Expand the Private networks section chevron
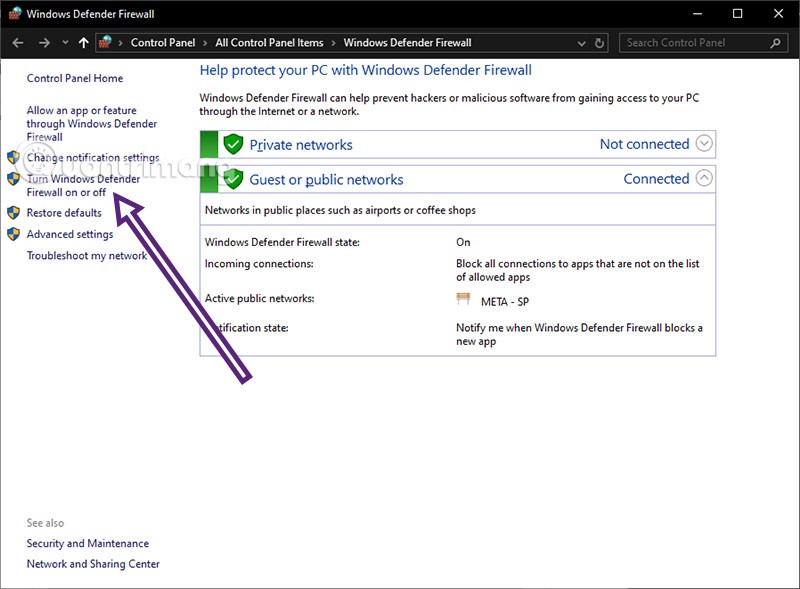Image resolution: width=800 pixels, height=589 pixels. tap(704, 144)
